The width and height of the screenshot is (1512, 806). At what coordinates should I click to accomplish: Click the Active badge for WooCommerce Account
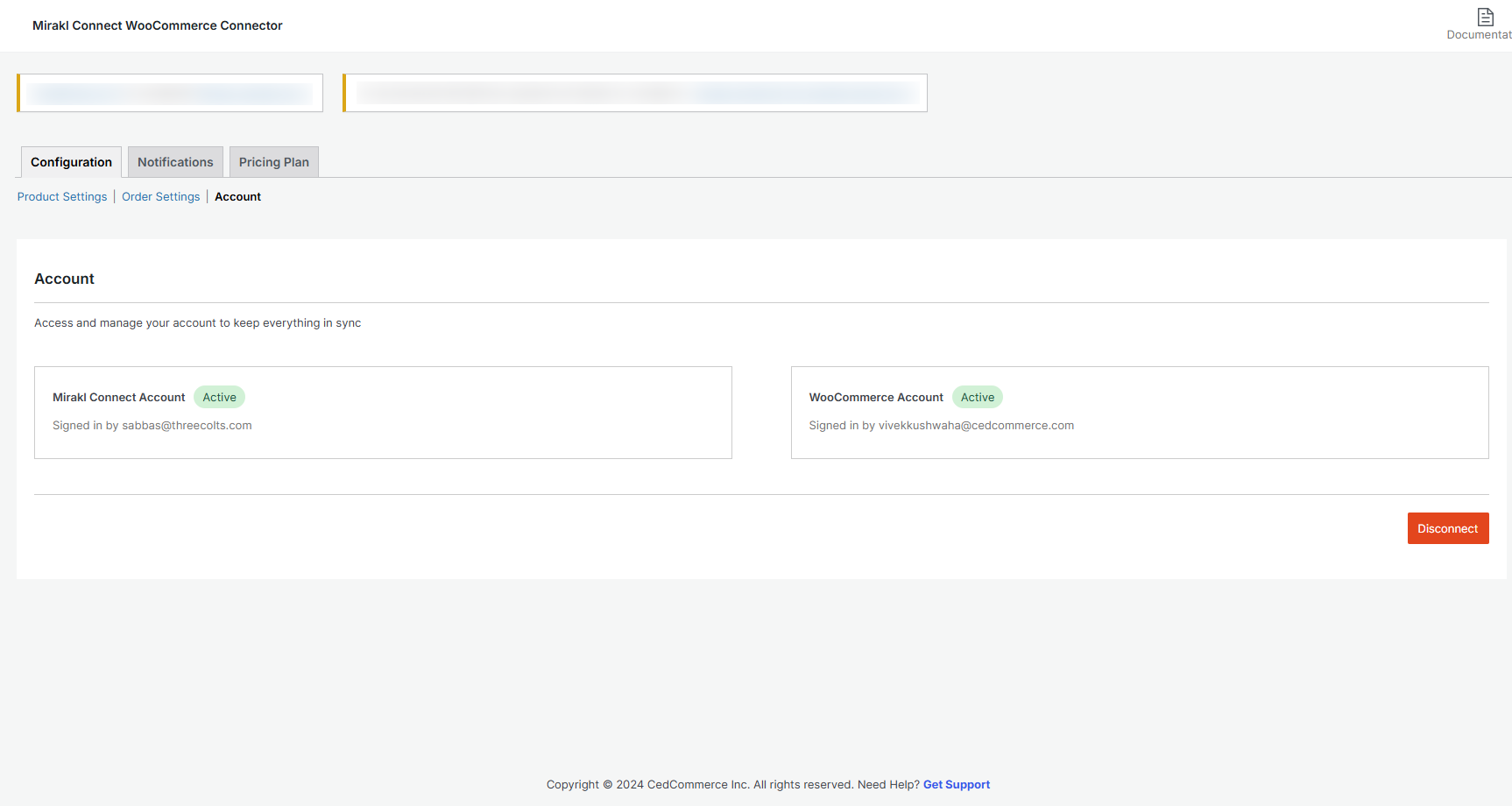coord(978,398)
